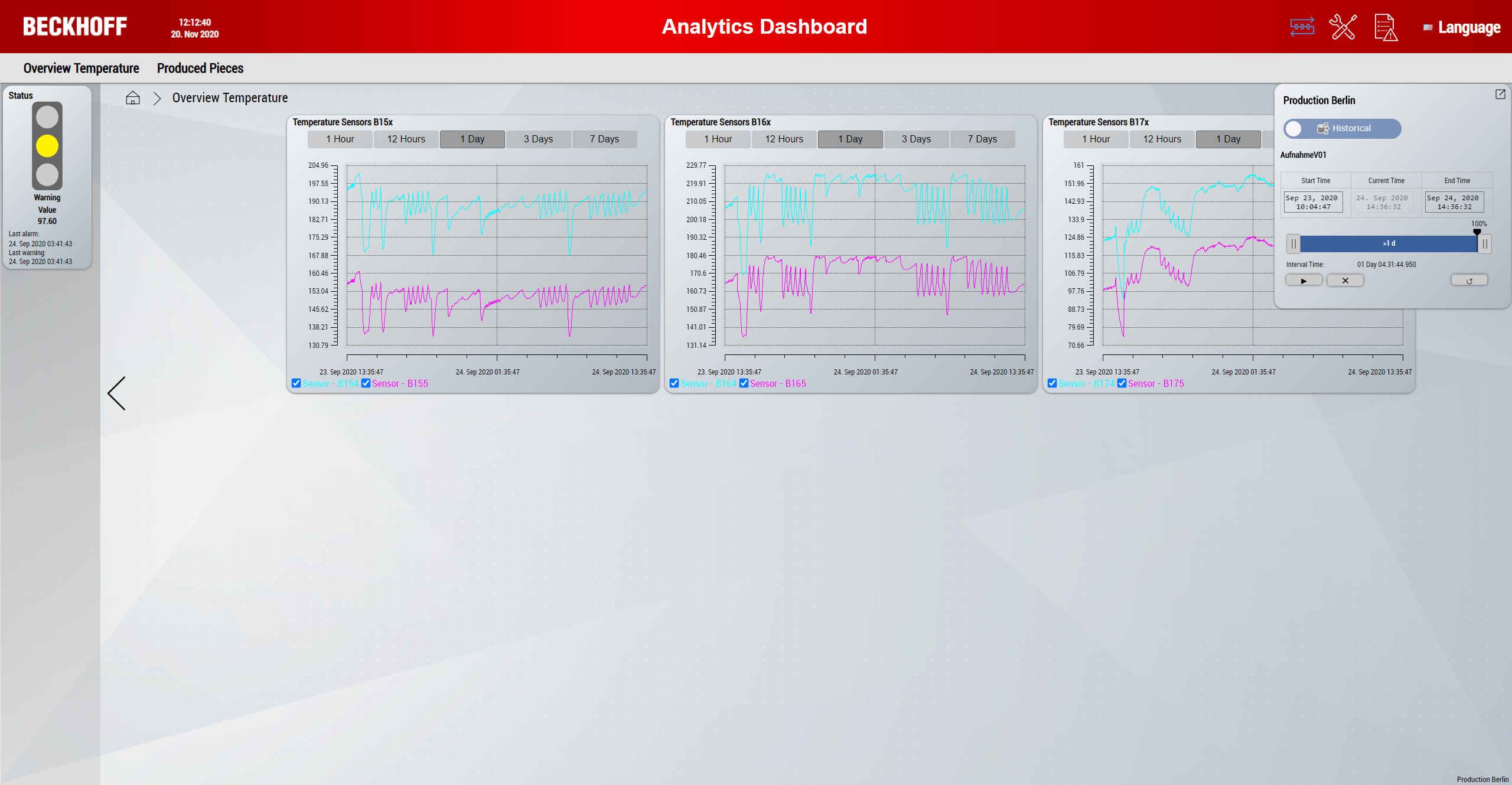Open the document warning log icon
Image resolution: width=1512 pixels, height=785 pixels.
point(1386,27)
